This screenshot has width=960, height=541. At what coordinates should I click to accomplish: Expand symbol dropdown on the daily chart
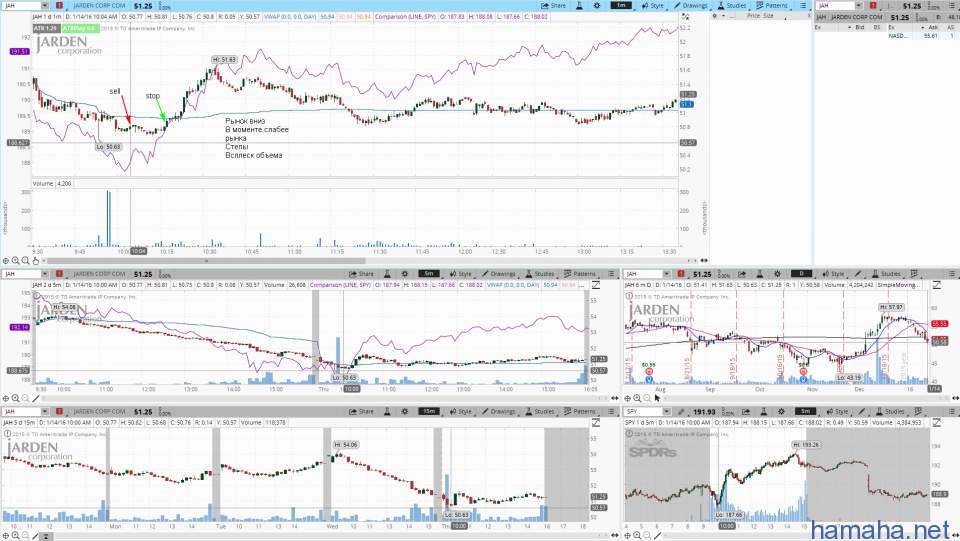667,274
